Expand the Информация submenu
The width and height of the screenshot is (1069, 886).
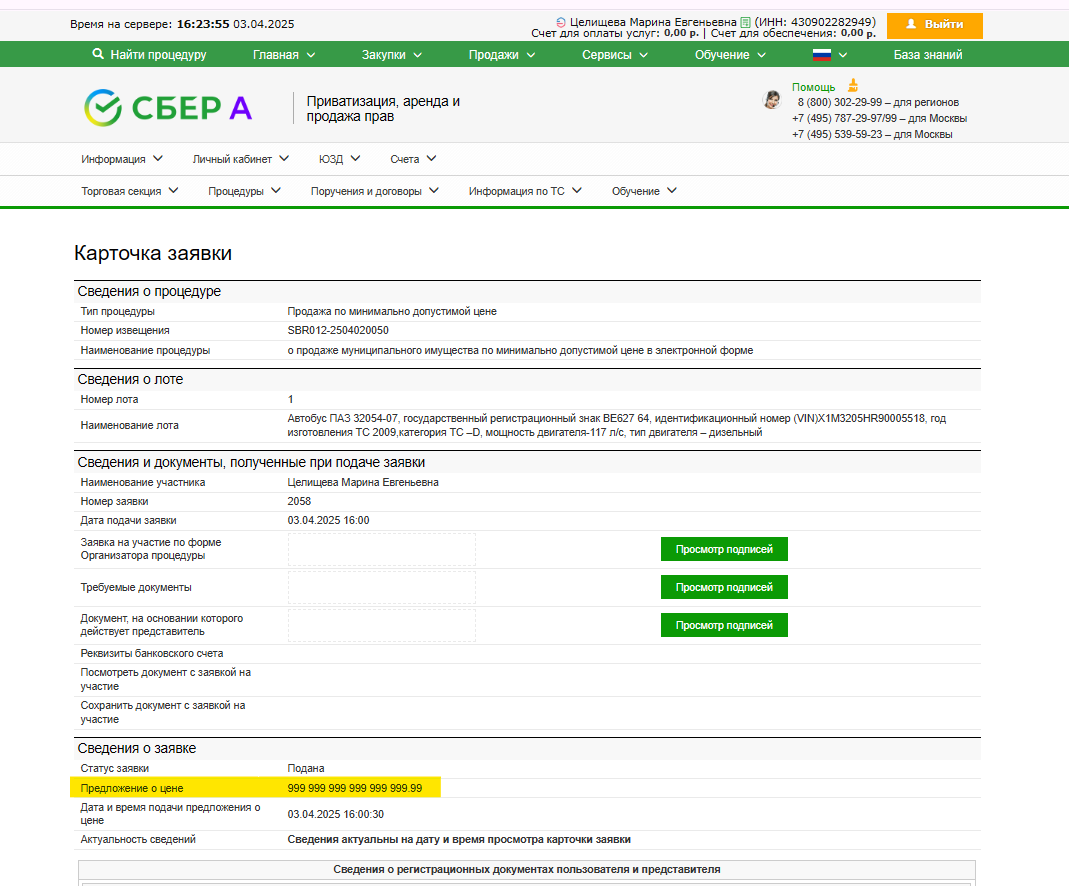point(121,159)
